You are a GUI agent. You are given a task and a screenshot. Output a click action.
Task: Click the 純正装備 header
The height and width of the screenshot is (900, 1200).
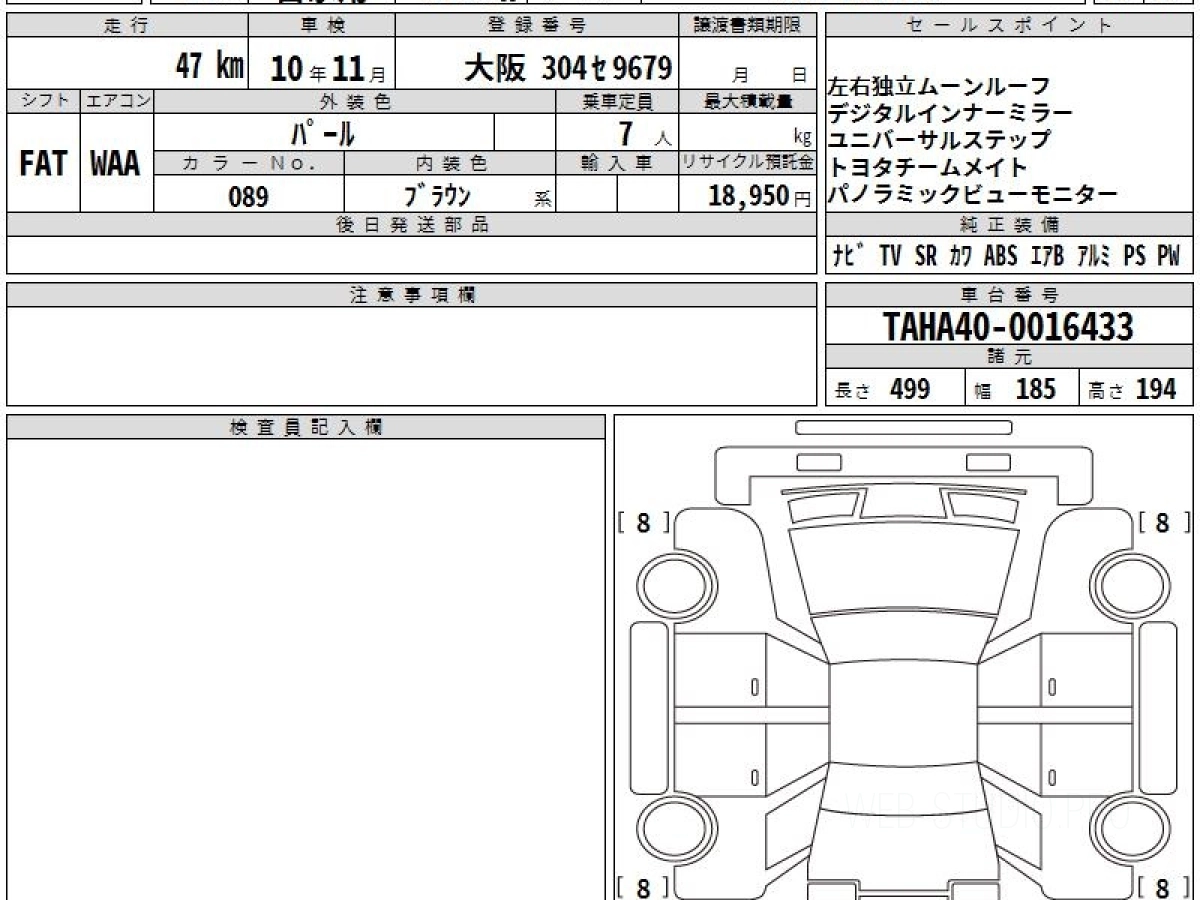tap(1010, 225)
